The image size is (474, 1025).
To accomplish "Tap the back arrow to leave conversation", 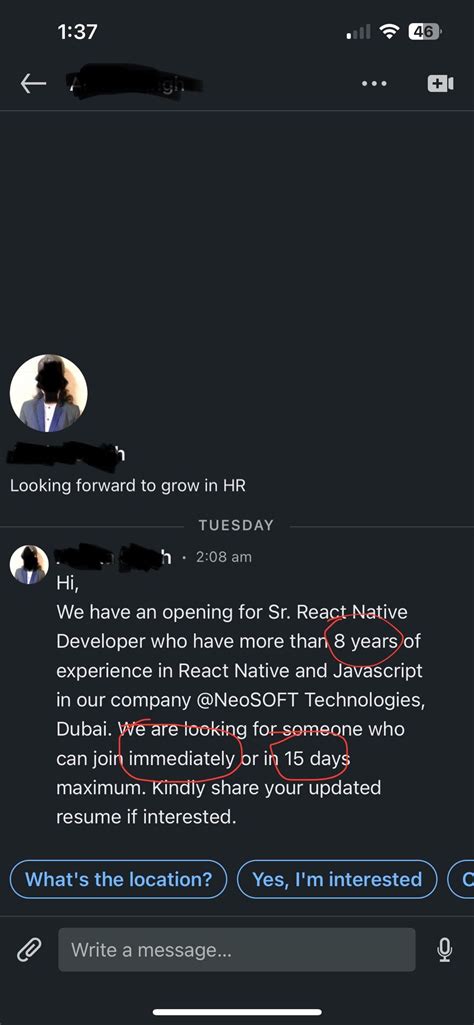I will pyautogui.click(x=33, y=83).
